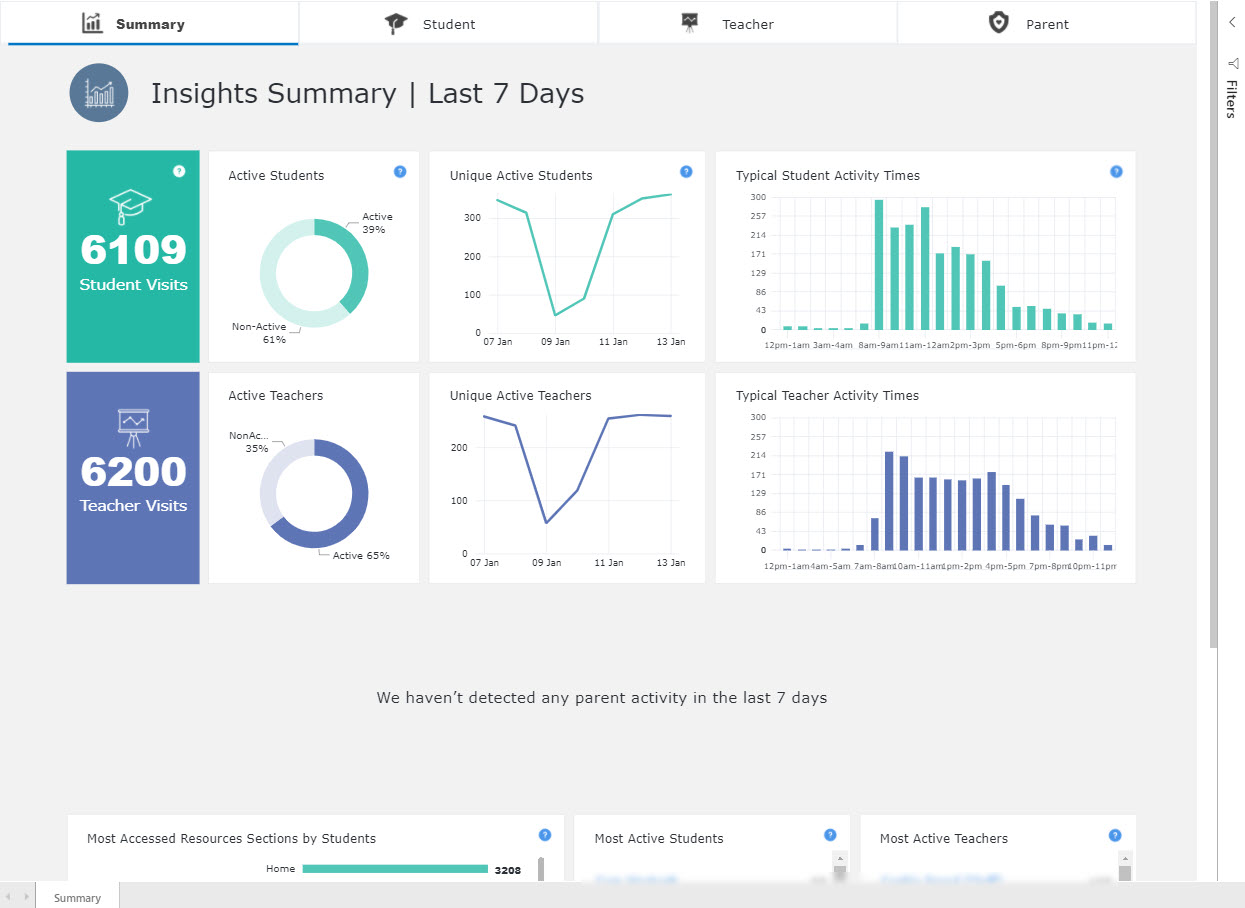Click the Home bar in Most Accessed Resources chart
The height and width of the screenshot is (908, 1245).
coord(395,869)
